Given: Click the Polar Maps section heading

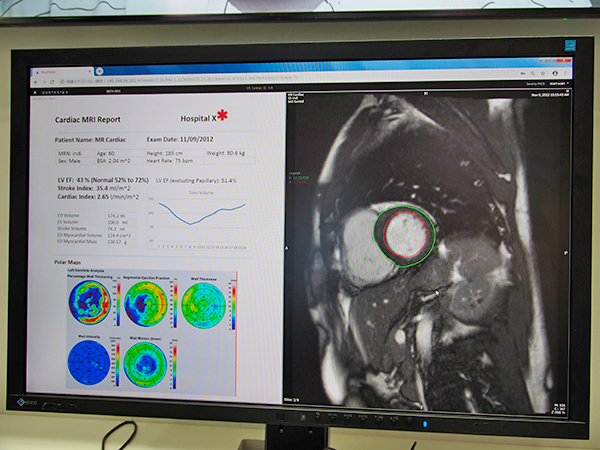Looking at the screenshot, I should [66, 262].
